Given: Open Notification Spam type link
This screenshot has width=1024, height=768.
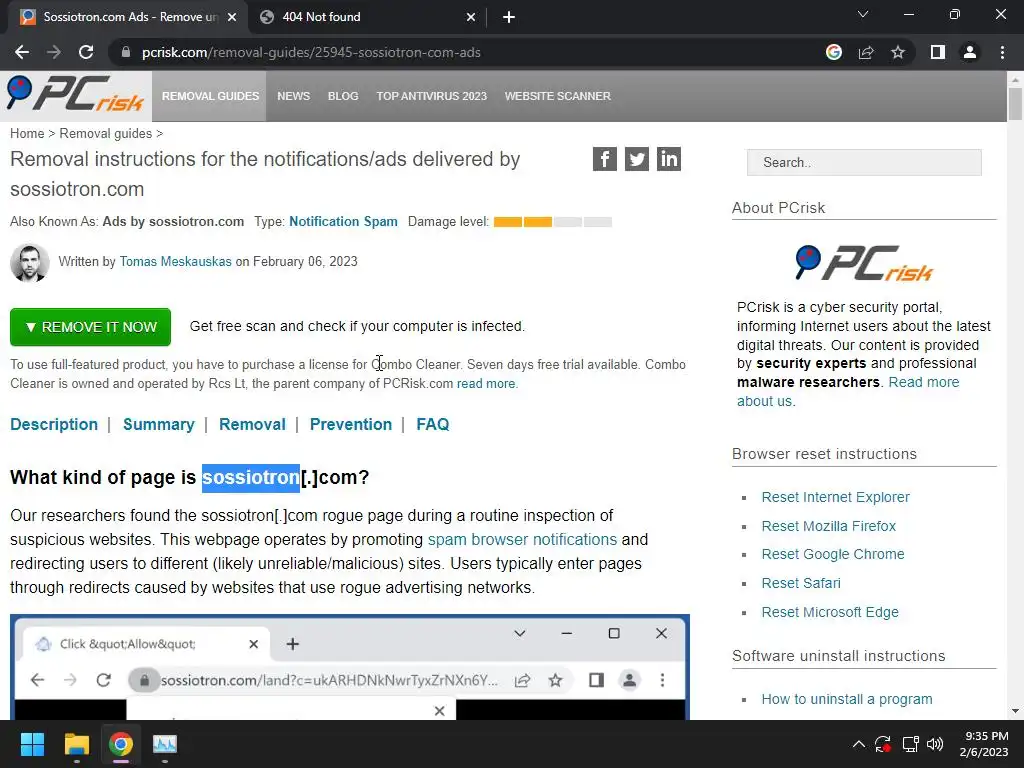Looking at the screenshot, I should [x=344, y=221].
